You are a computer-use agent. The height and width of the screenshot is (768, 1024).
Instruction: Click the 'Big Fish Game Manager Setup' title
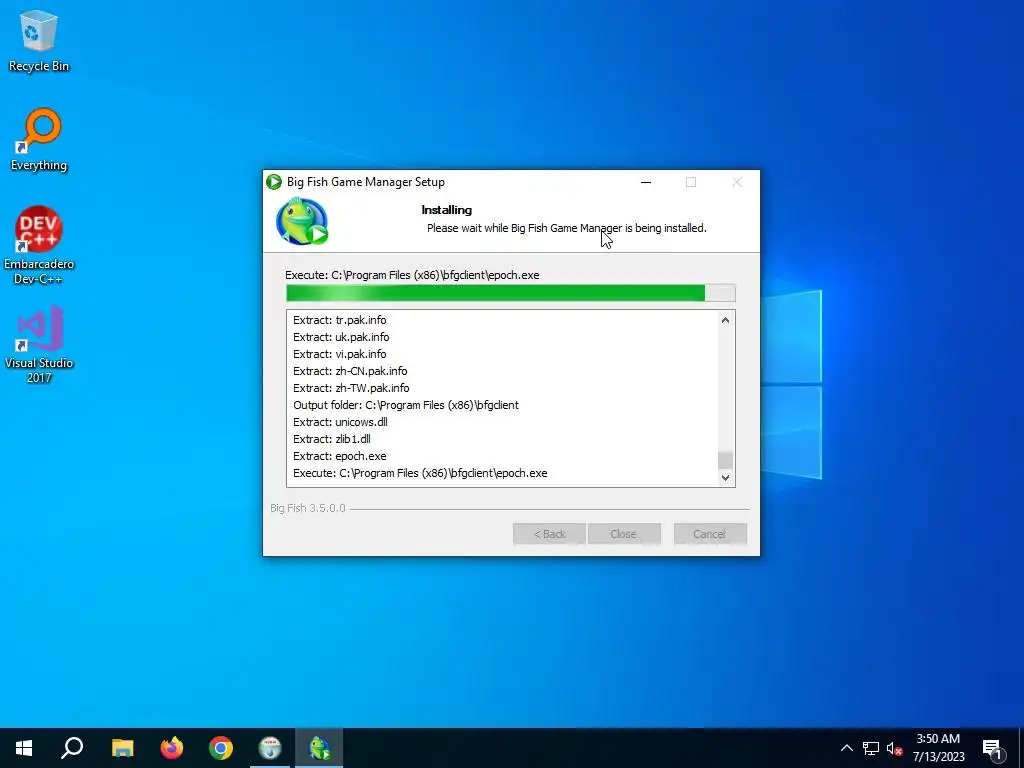366,182
